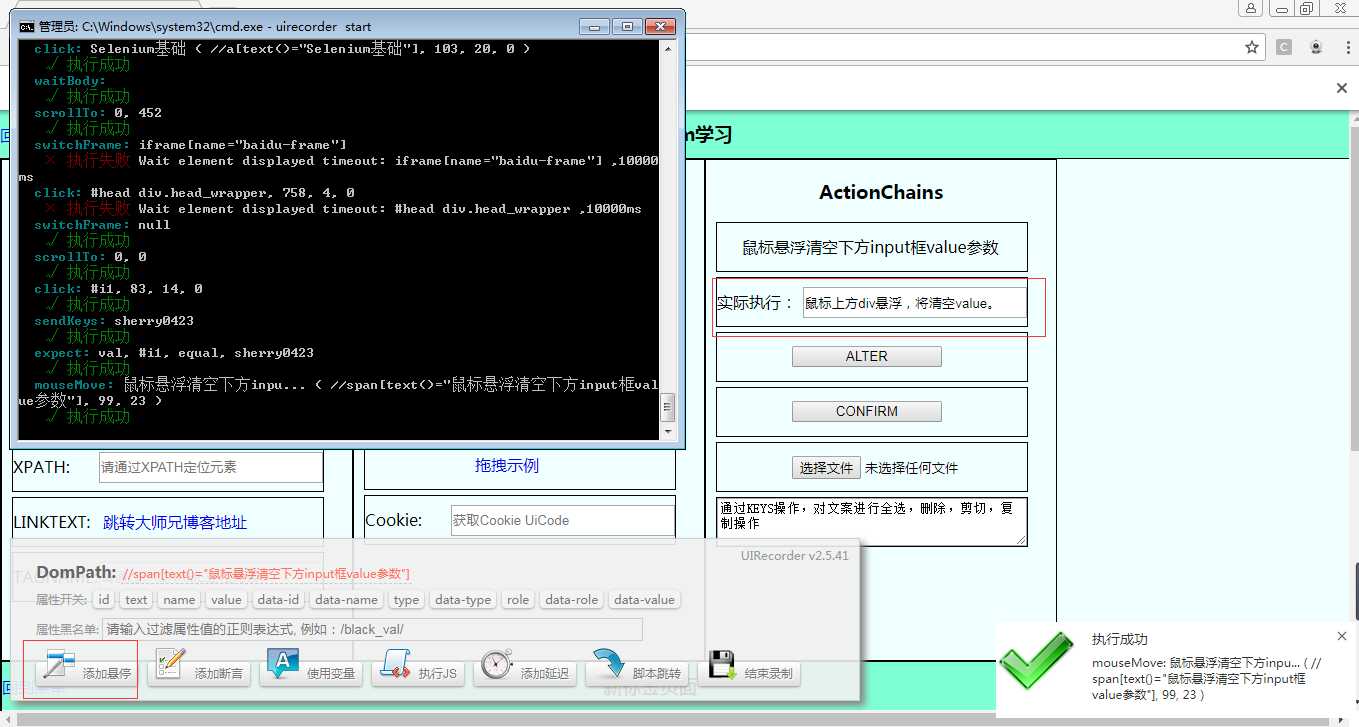Viewport: 1359px width, 727px height.
Task: Click the cmd window scroll-down arrow
Action: (x=668, y=432)
